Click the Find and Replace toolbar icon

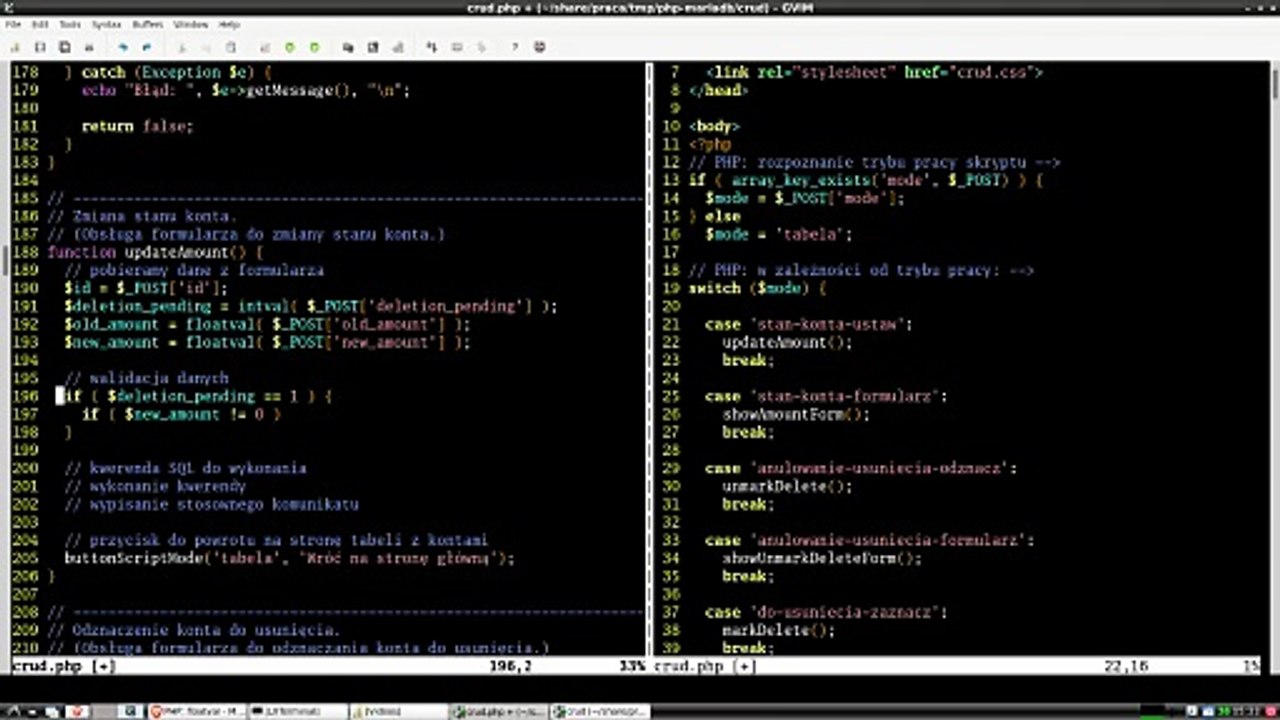(x=265, y=47)
